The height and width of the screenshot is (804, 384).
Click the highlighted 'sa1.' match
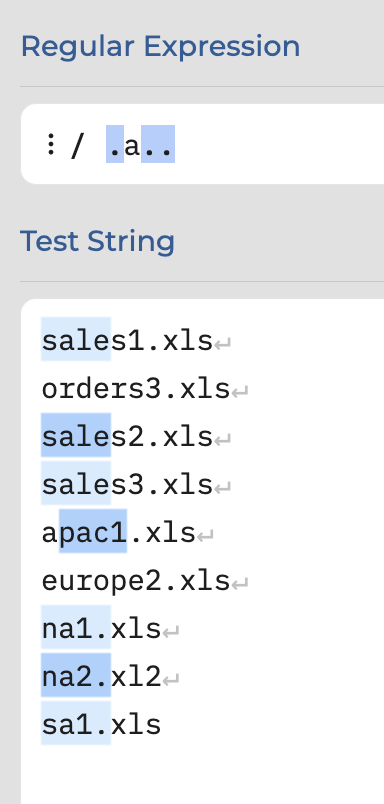pos(76,723)
